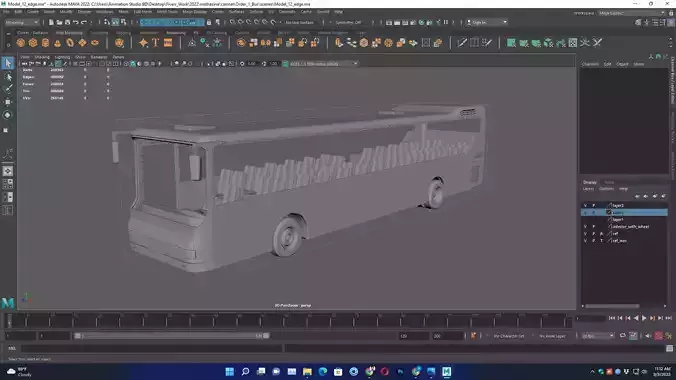676x380 pixels.
Task: Click the single-pane layout icon in the toolbox
Action: coord(8,171)
